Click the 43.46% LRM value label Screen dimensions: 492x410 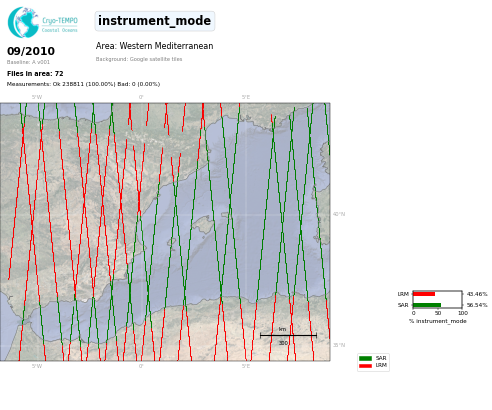[x=477, y=294]
